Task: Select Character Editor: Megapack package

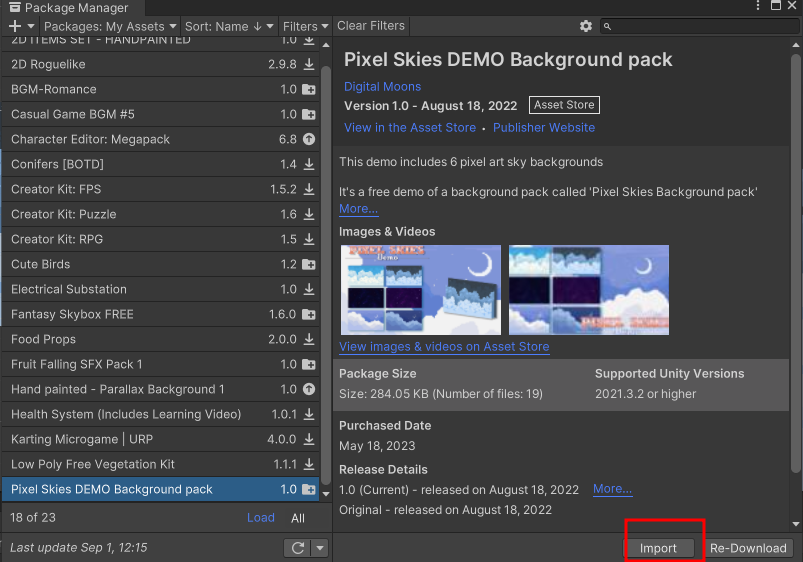Action: 161,139
